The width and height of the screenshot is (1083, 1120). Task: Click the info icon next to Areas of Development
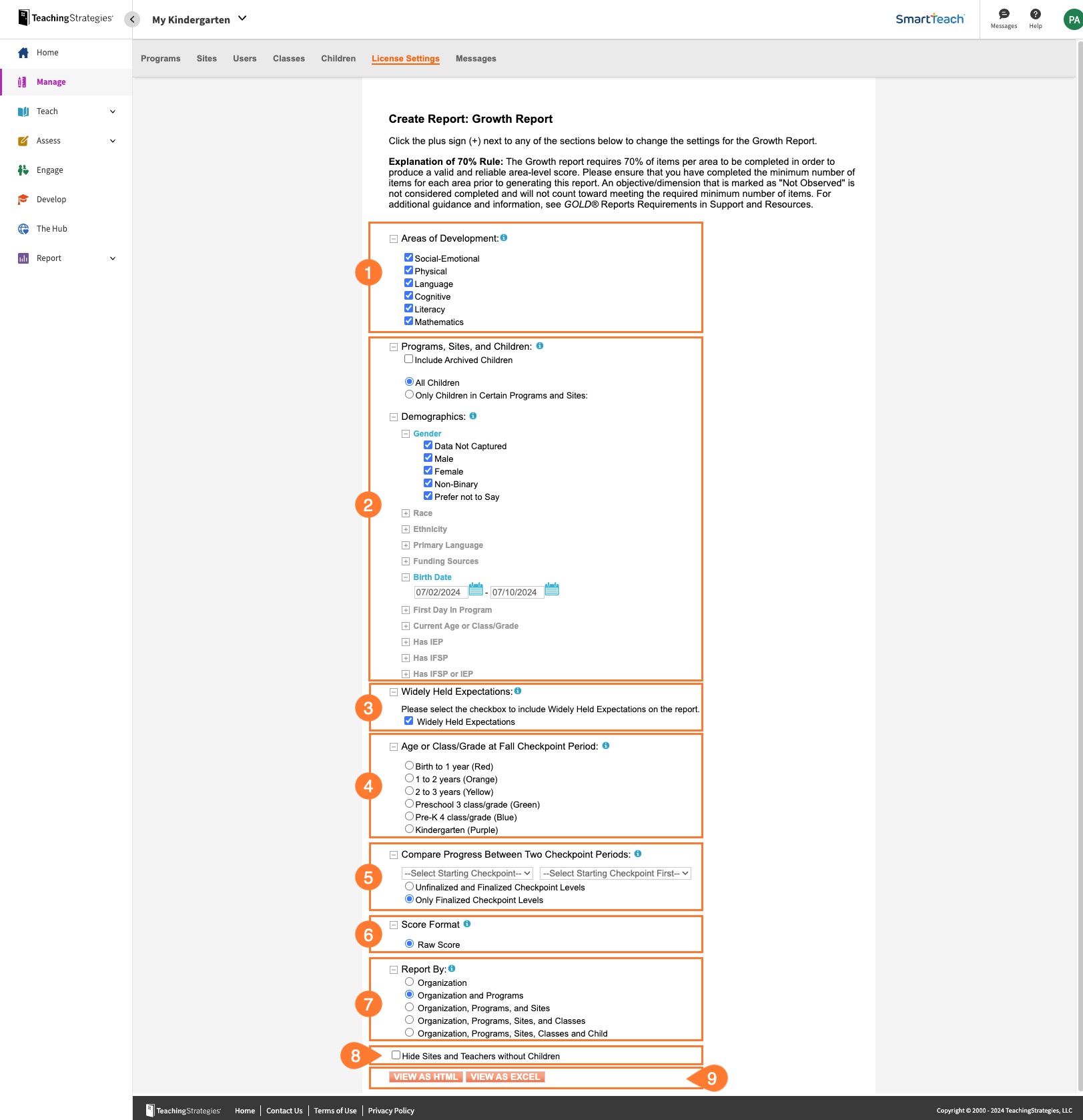(x=504, y=238)
